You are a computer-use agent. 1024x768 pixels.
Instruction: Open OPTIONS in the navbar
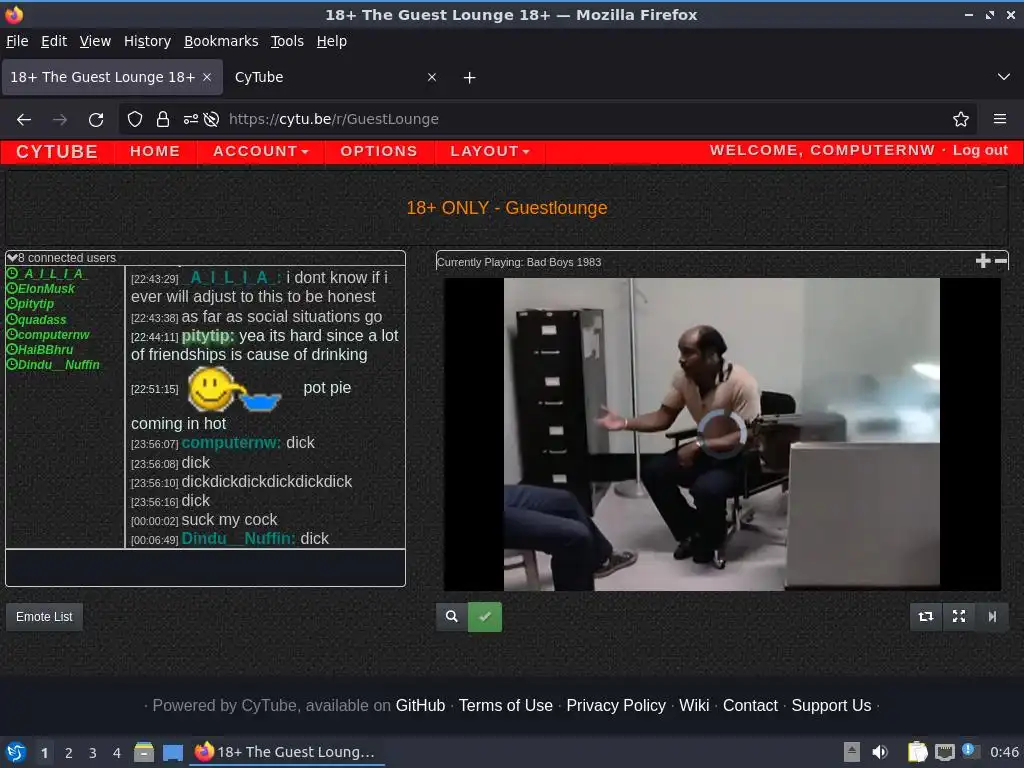point(379,152)
